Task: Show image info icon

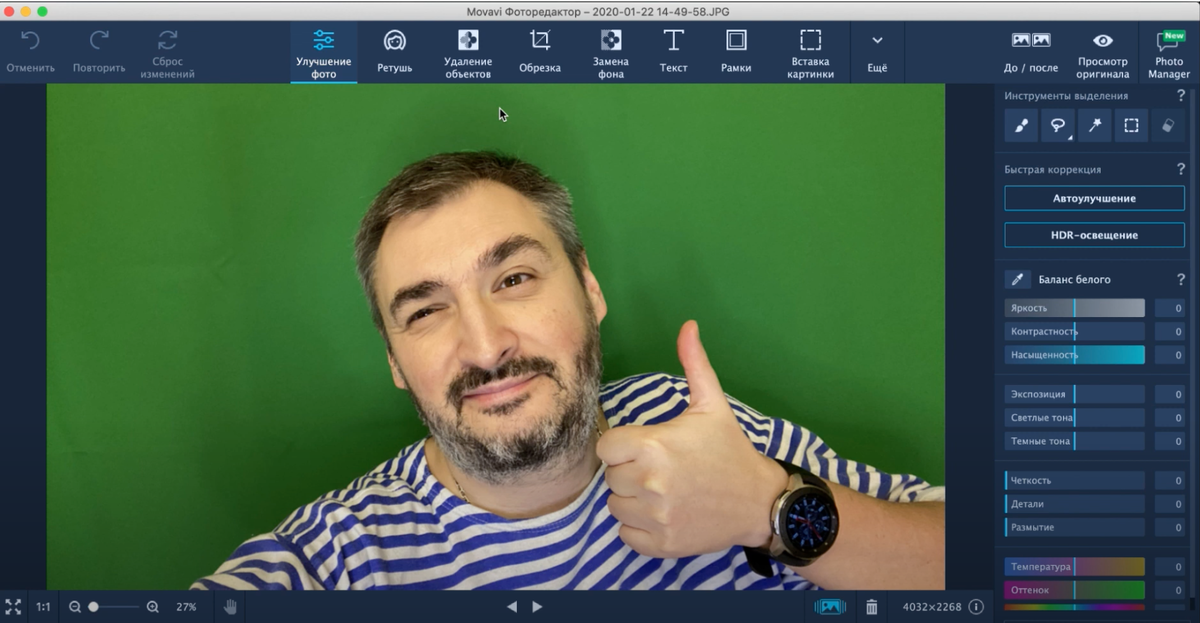Action: click(976, 607)
